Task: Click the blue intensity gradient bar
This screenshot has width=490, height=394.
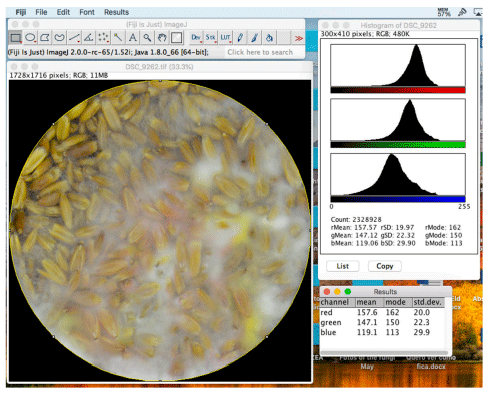Action: [x=398, y=199]
